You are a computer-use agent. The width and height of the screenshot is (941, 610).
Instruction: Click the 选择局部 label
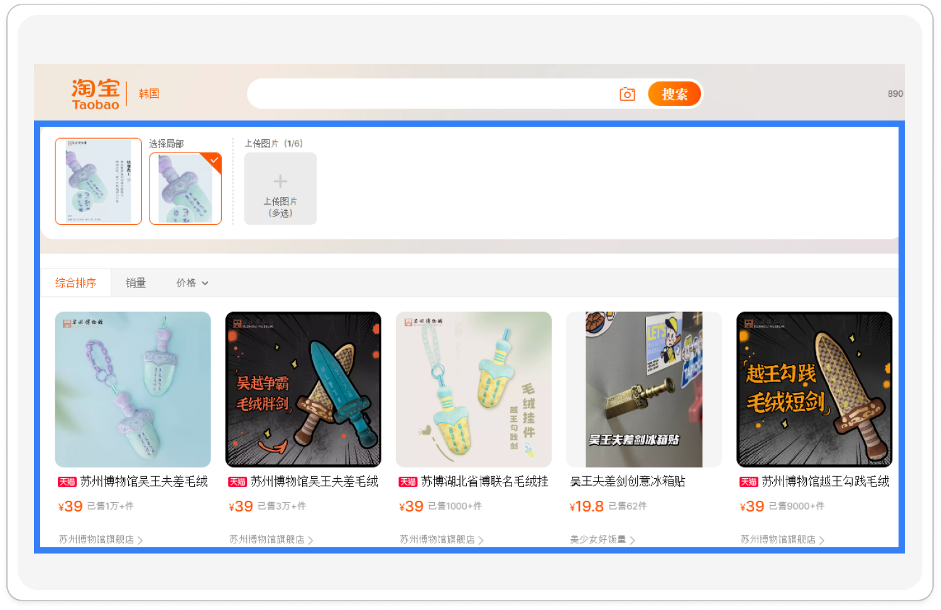click(x=166, y=143)
